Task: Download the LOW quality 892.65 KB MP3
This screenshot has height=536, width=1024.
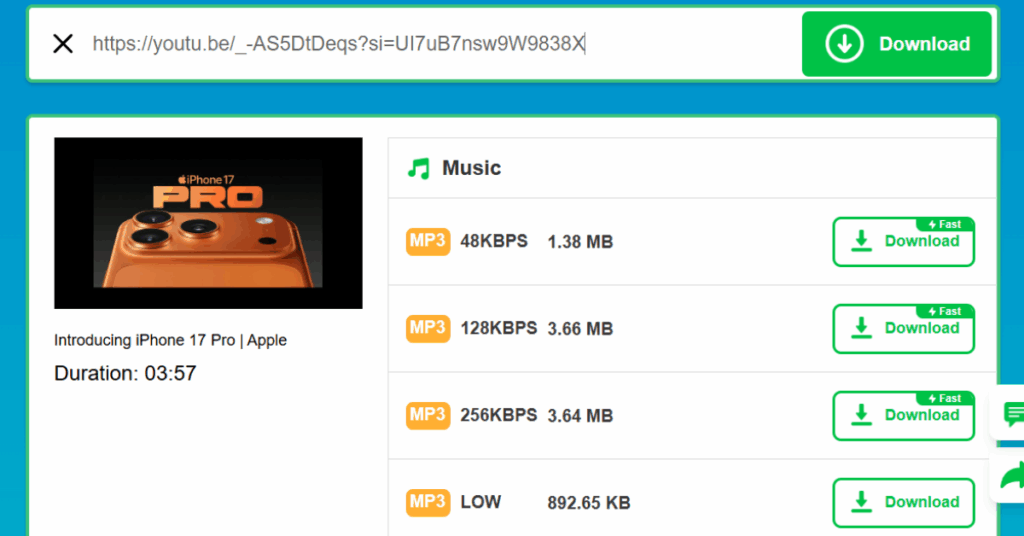Action: (x=903, y=503)
